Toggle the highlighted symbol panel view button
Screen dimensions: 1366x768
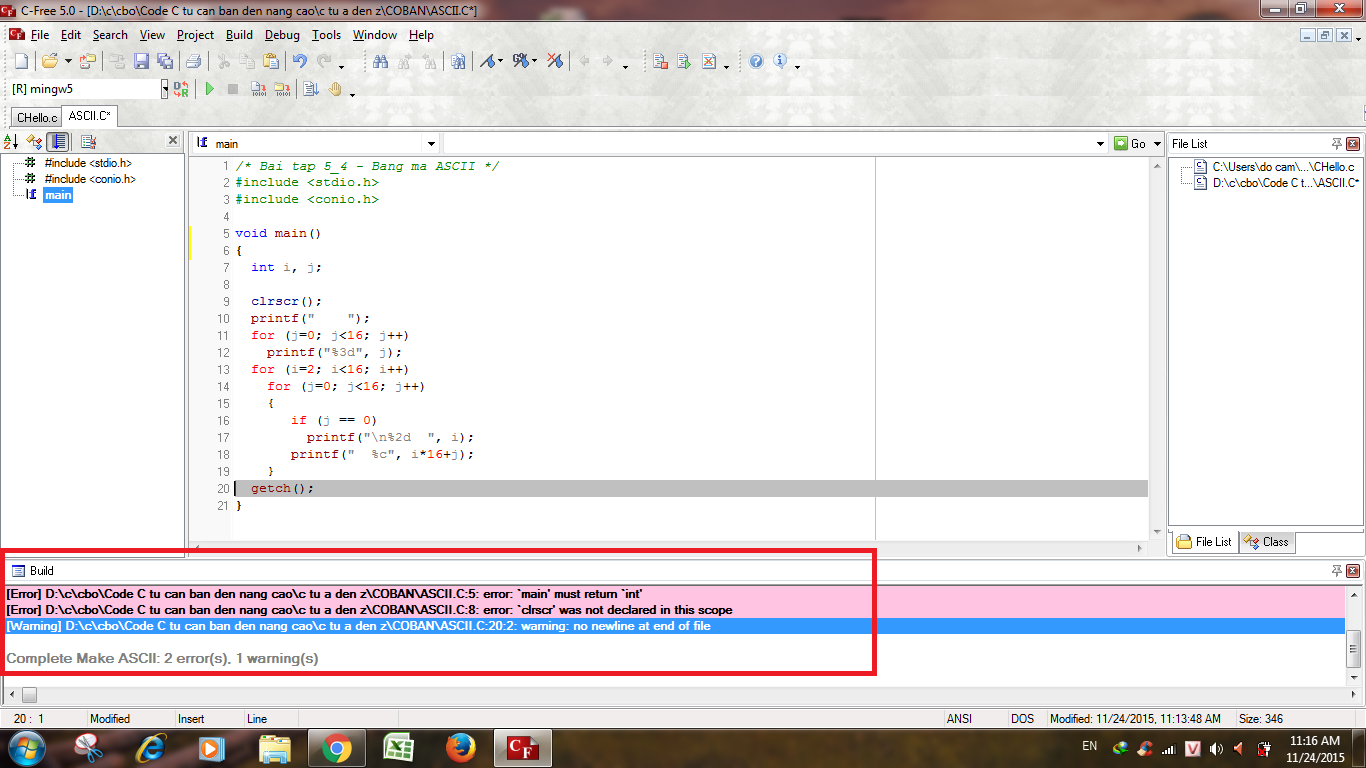point(59,142)
